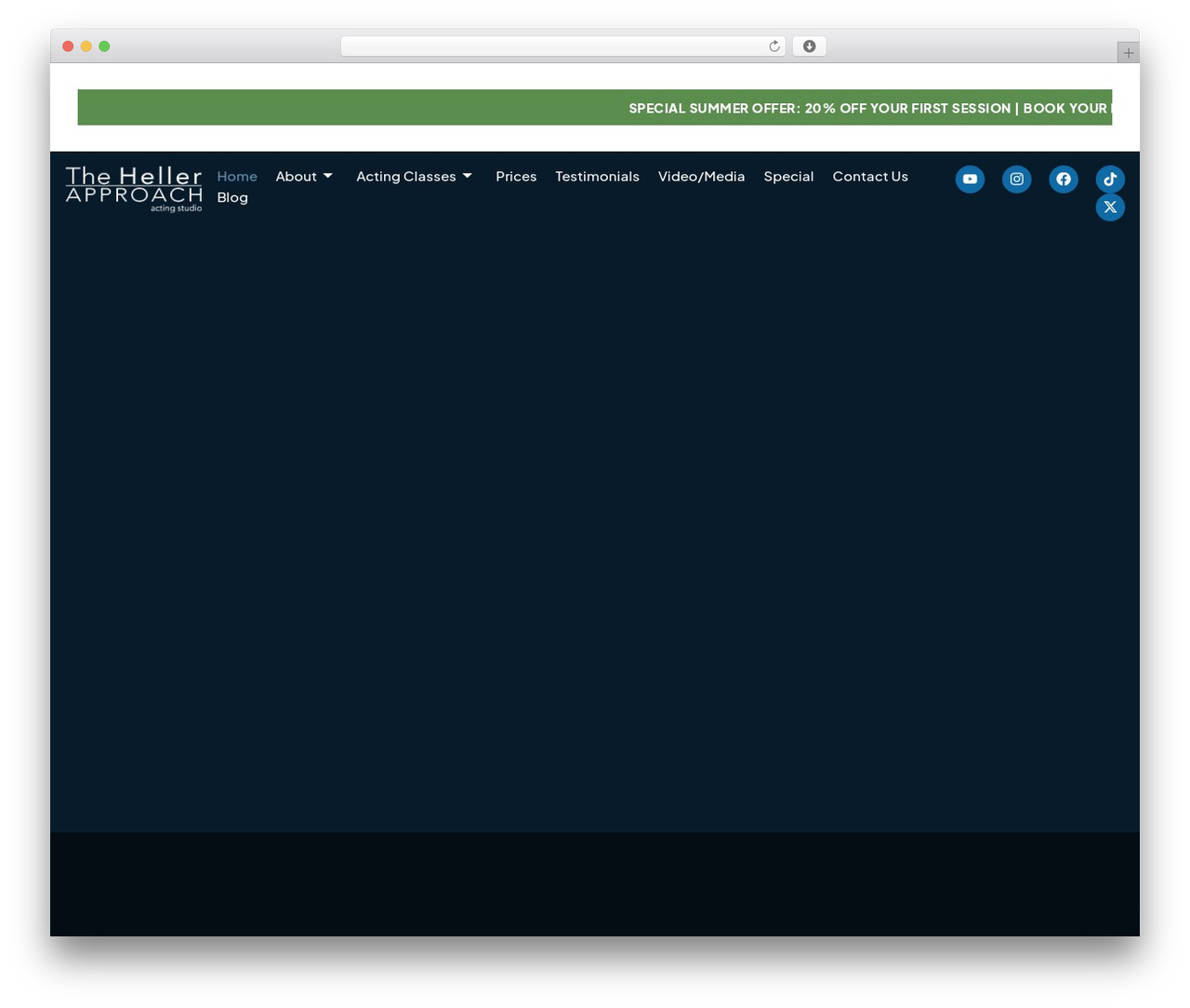Screen dimensions: 1190x1008
Task: Open the Blog page link
Action: pos(232,197)
